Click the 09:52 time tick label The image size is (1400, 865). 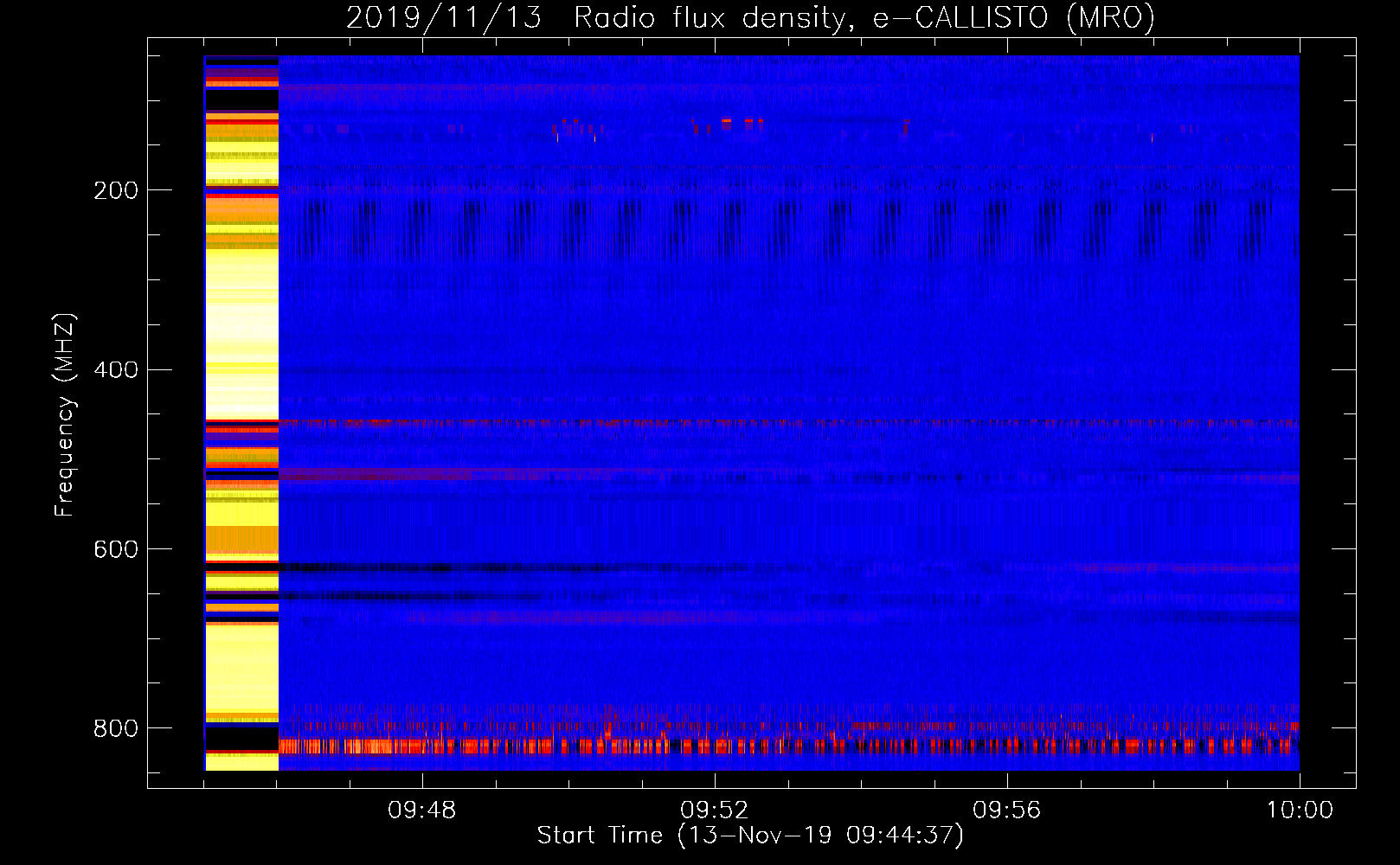tap(715, 811)
